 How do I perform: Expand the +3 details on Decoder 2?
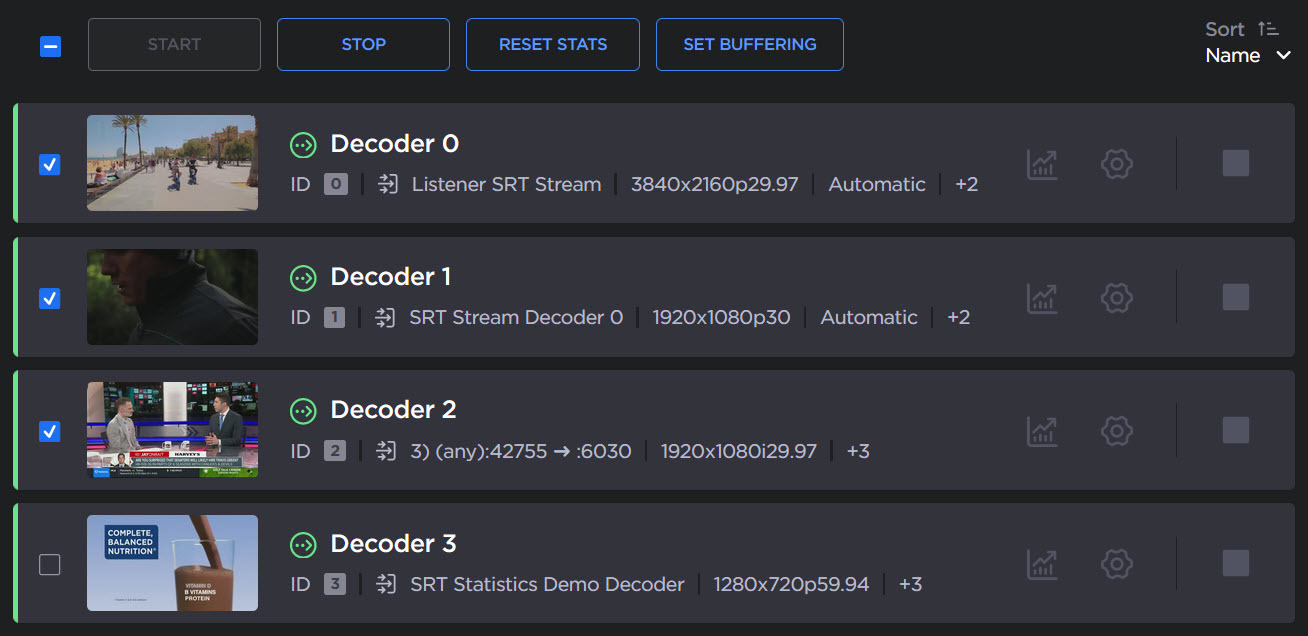tap(858, 451)
